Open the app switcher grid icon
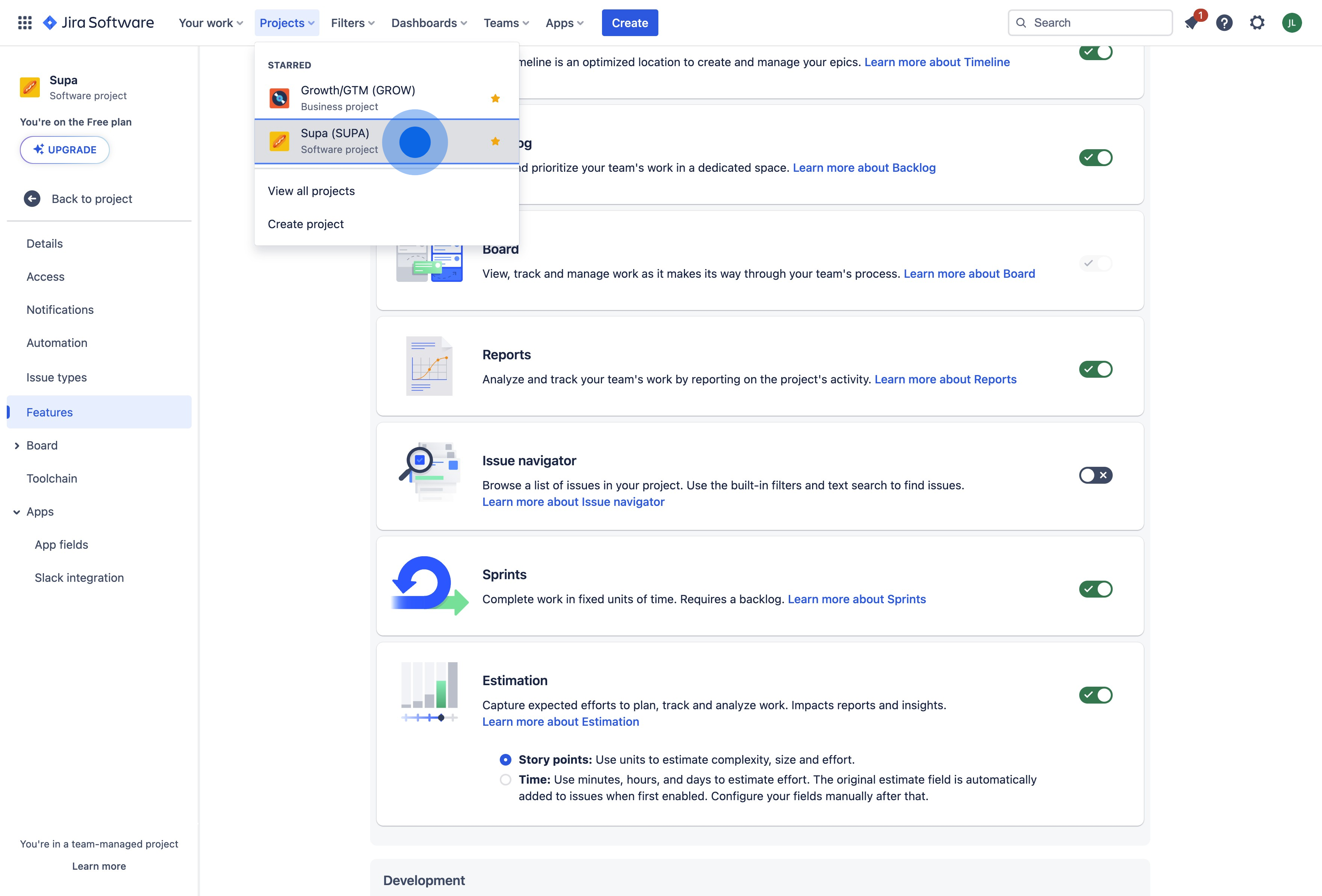The height and width of the screenshot is (896, 1322). (x=24, y=23)
